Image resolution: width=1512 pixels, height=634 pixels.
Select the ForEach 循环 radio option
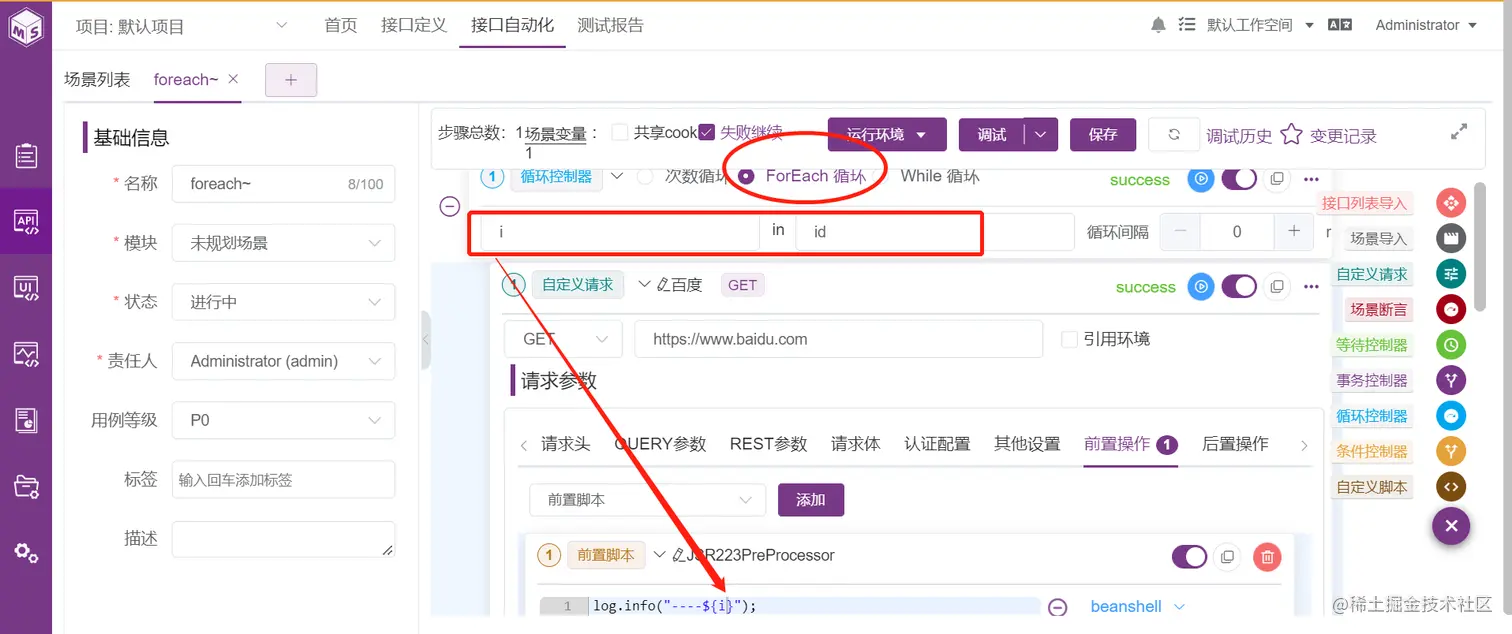(x=746, y=176)
